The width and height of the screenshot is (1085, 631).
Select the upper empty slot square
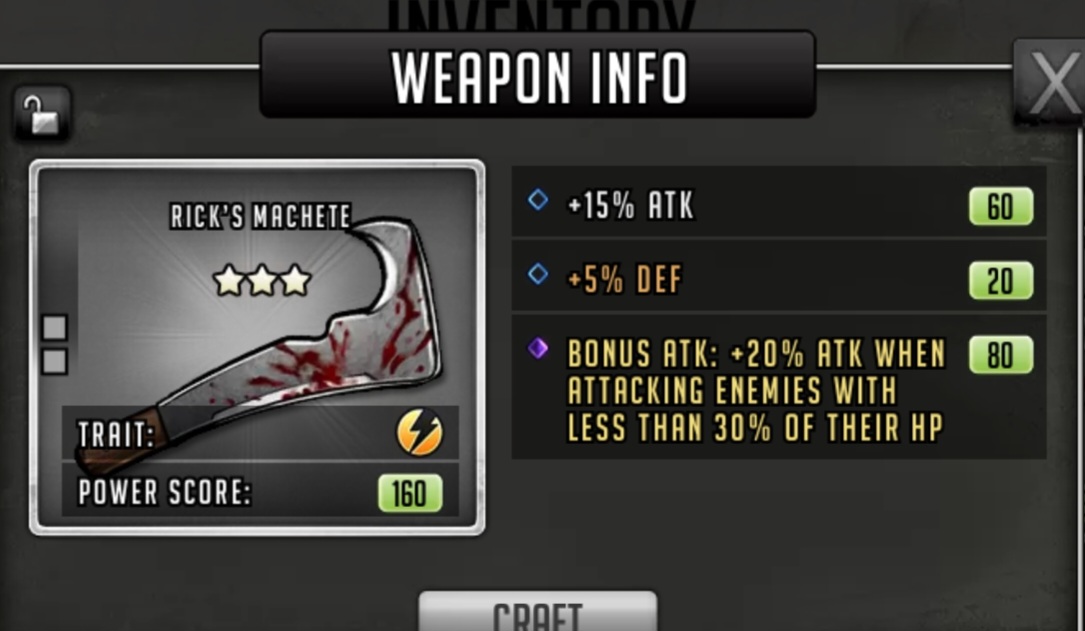point(55,327)
